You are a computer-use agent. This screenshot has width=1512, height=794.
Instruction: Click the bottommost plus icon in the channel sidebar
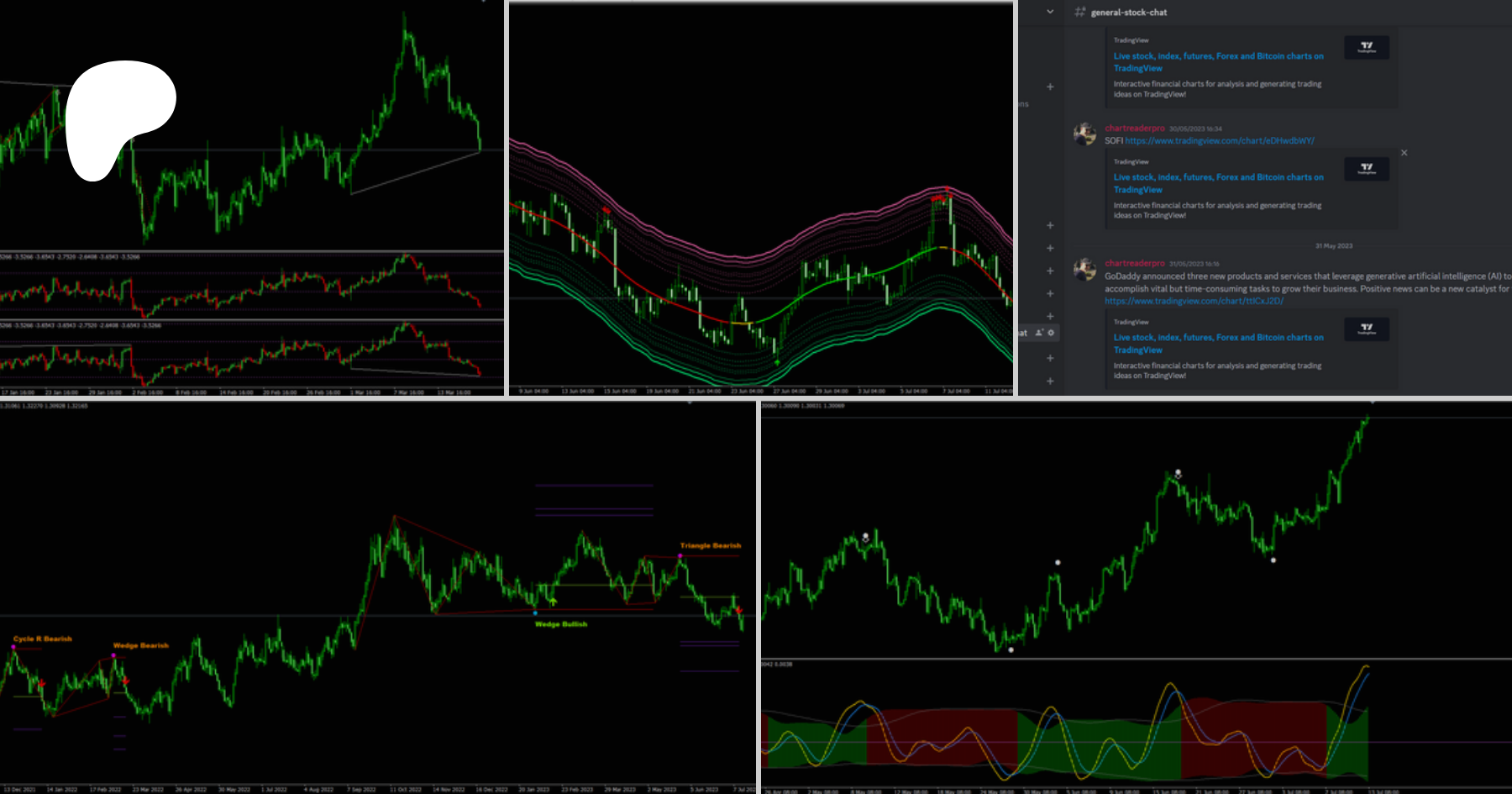pyautogui.click(x=1050, y=381)
